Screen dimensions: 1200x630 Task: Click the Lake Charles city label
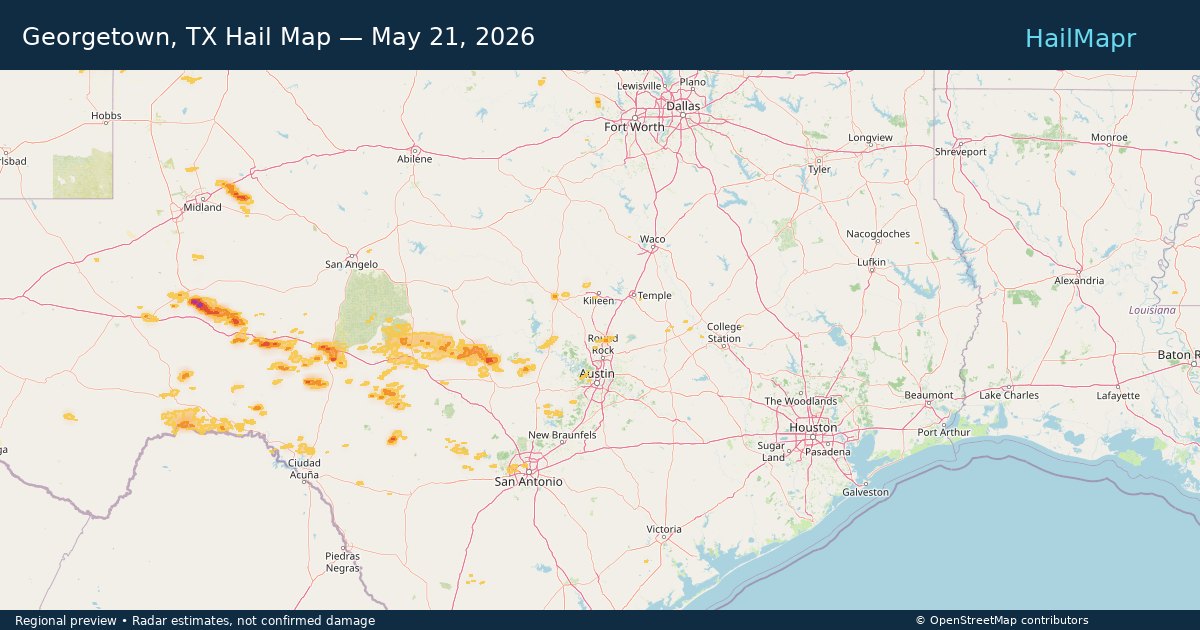pos(1008,395)
